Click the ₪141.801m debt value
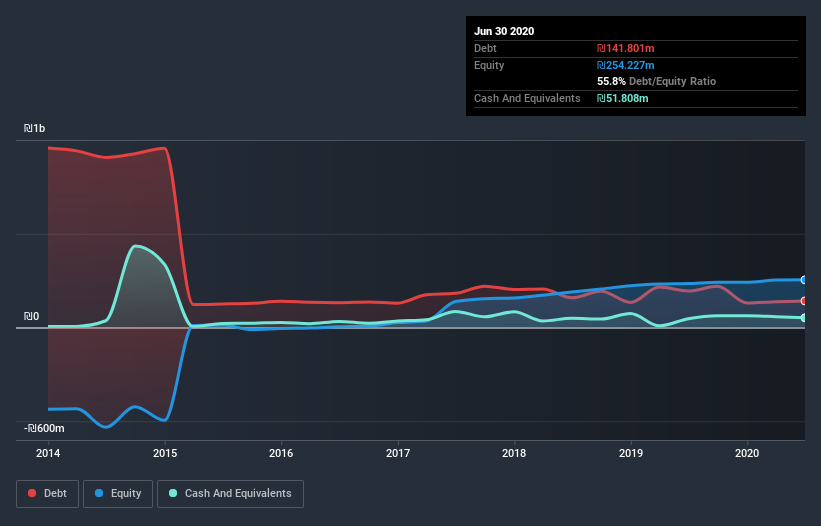Screen dimensions: 821x526 [x=626, y=48]
